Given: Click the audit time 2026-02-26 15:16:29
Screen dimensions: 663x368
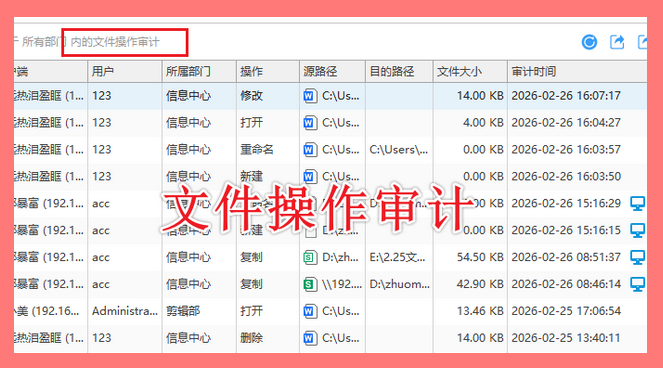Looking at the screenshot, I should coord(566,203).
